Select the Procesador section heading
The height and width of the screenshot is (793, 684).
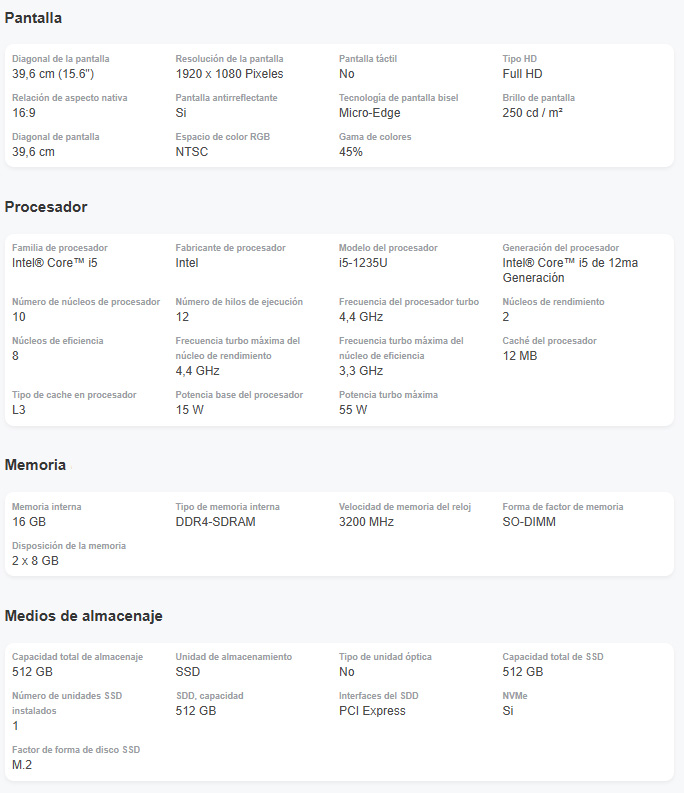click(x=46, y=207)
